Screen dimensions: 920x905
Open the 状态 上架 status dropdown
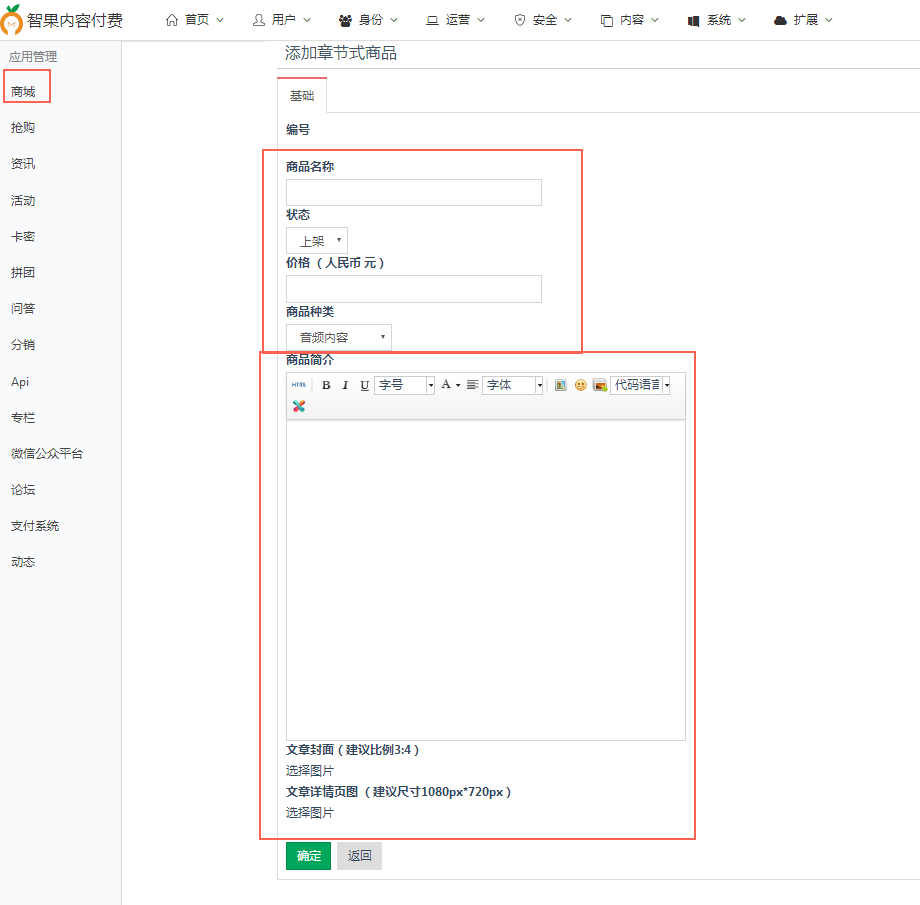click(x=317, y=241)
